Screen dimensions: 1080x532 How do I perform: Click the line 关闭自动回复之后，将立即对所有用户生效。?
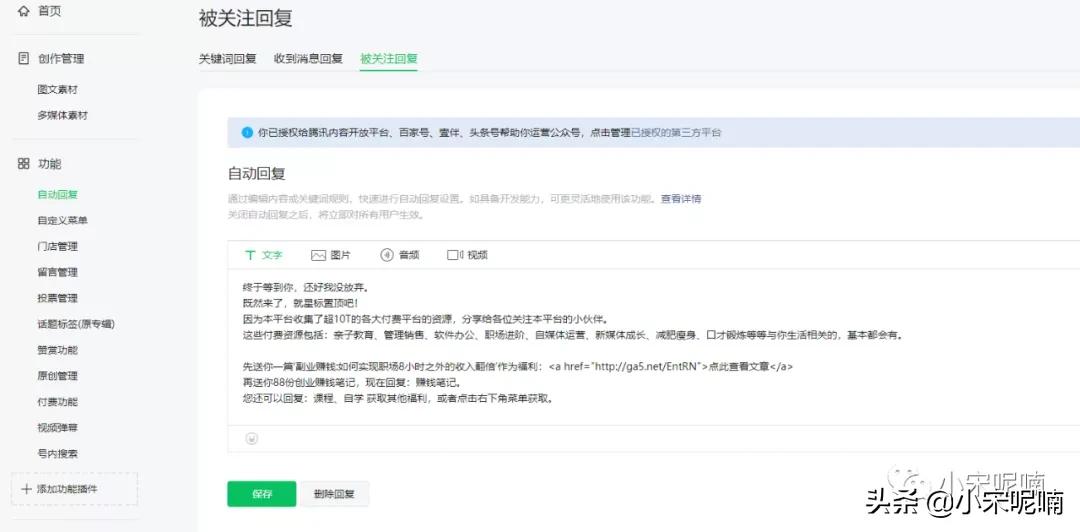(x=325, y=214)
